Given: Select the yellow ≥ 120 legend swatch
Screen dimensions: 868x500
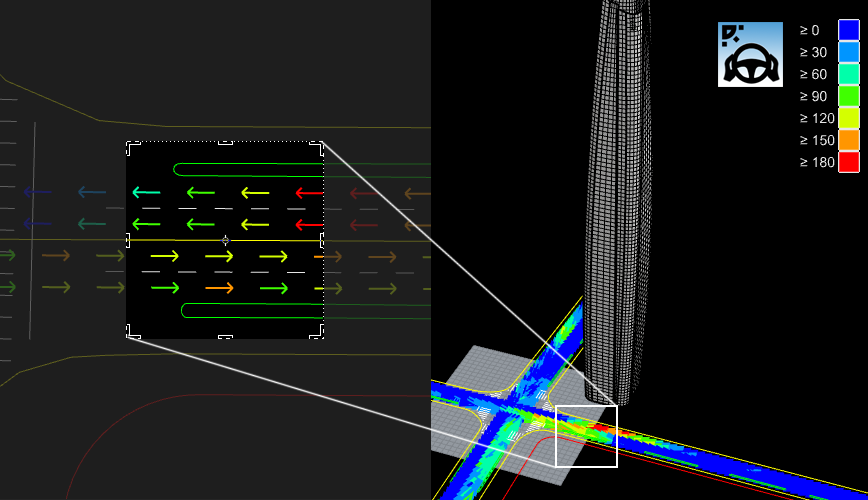Looking at the screenshot, I should point(849,118).
